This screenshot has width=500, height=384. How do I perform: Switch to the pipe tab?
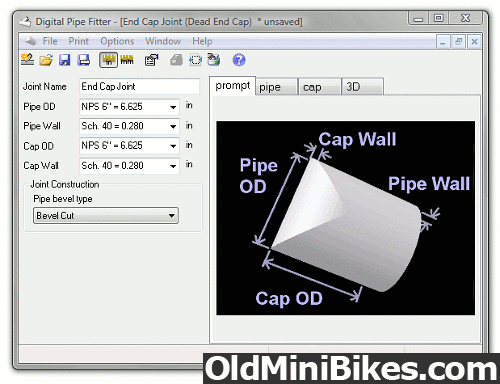pos(276,87)
